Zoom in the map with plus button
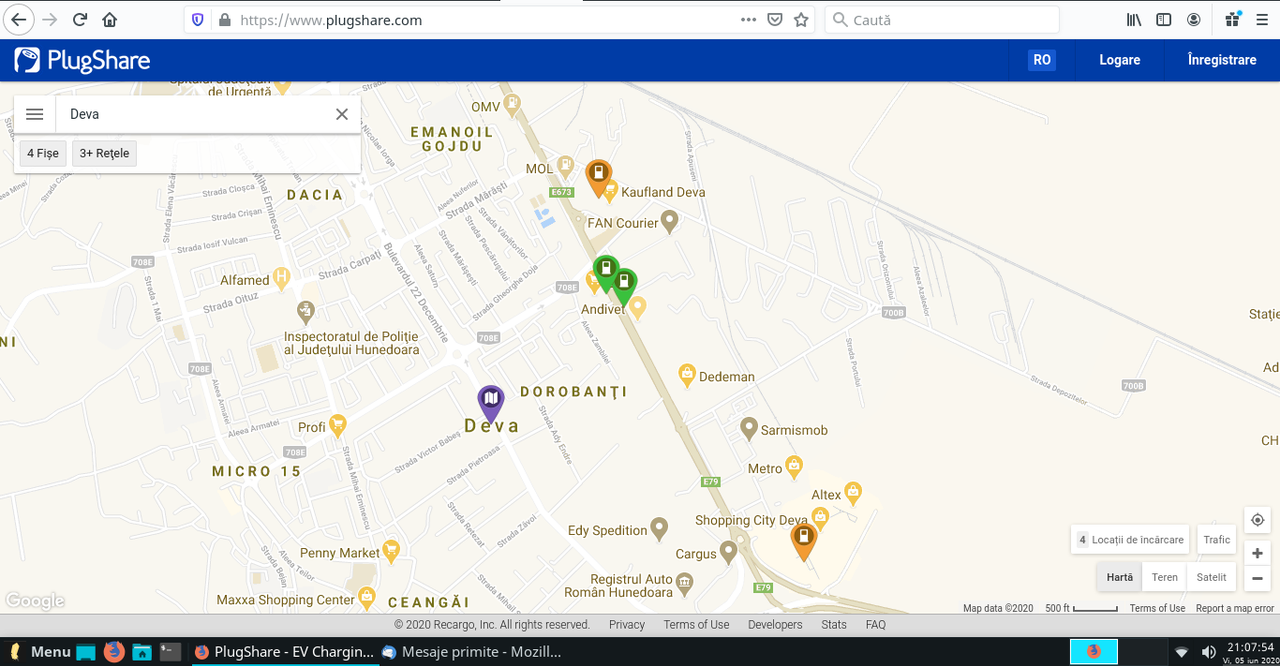 [1257, 553]
